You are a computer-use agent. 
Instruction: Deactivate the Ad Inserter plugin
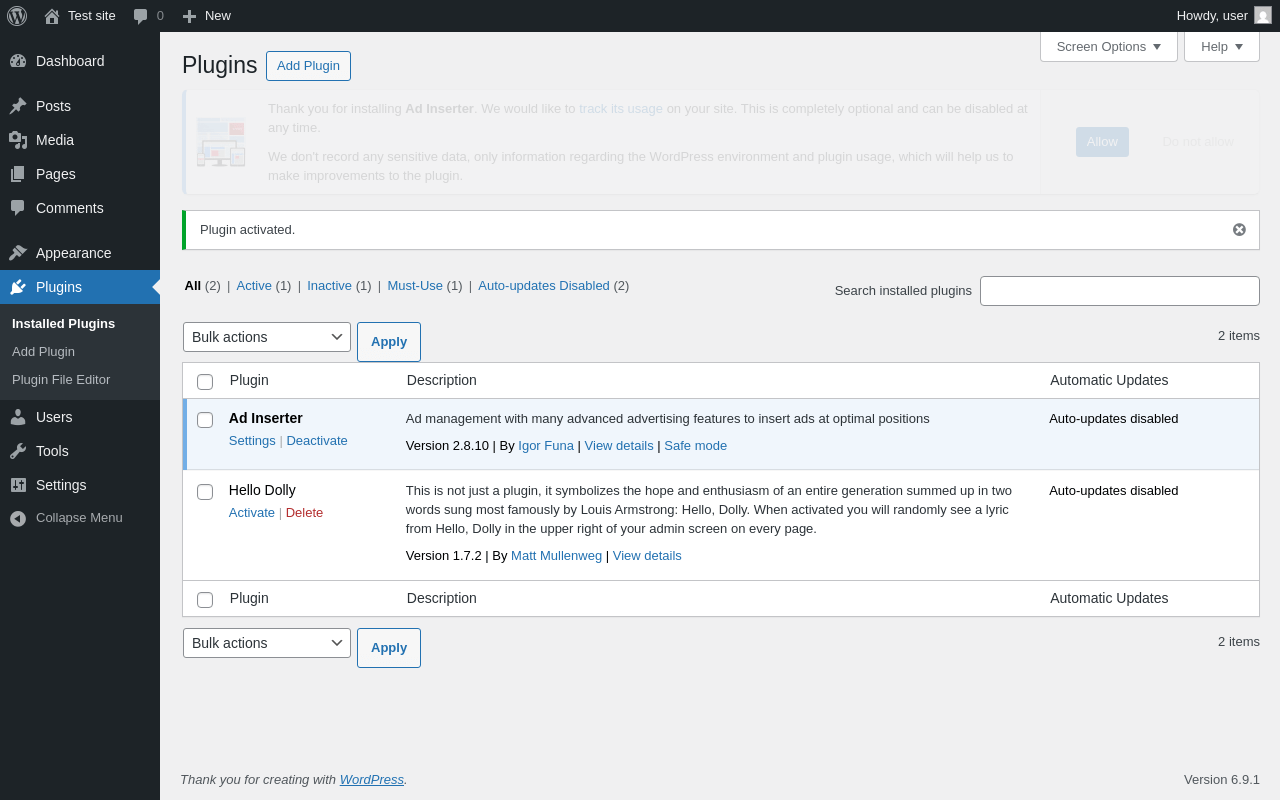pos(317,441)
